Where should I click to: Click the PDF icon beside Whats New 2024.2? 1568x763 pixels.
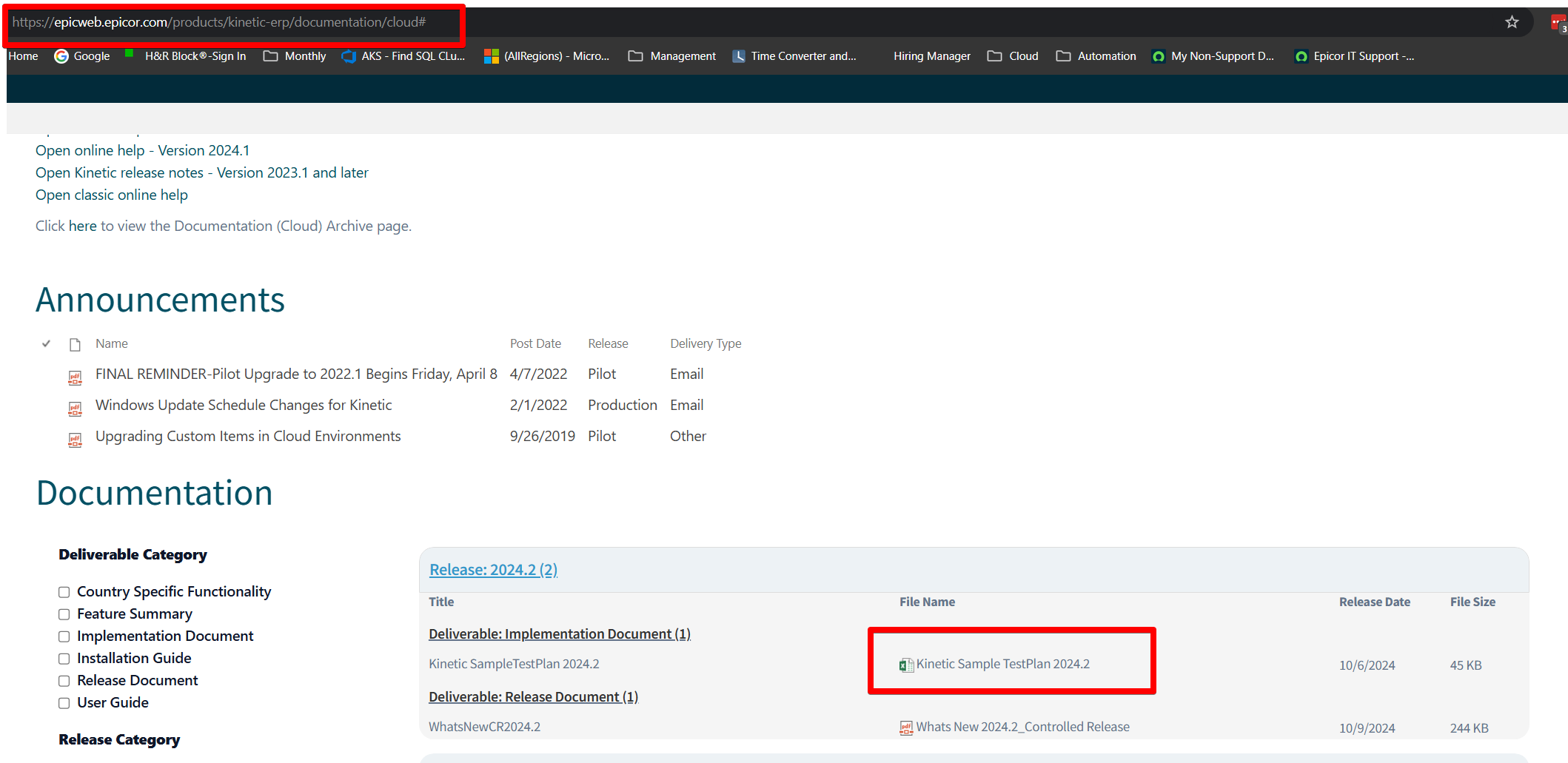pos(906,728)
